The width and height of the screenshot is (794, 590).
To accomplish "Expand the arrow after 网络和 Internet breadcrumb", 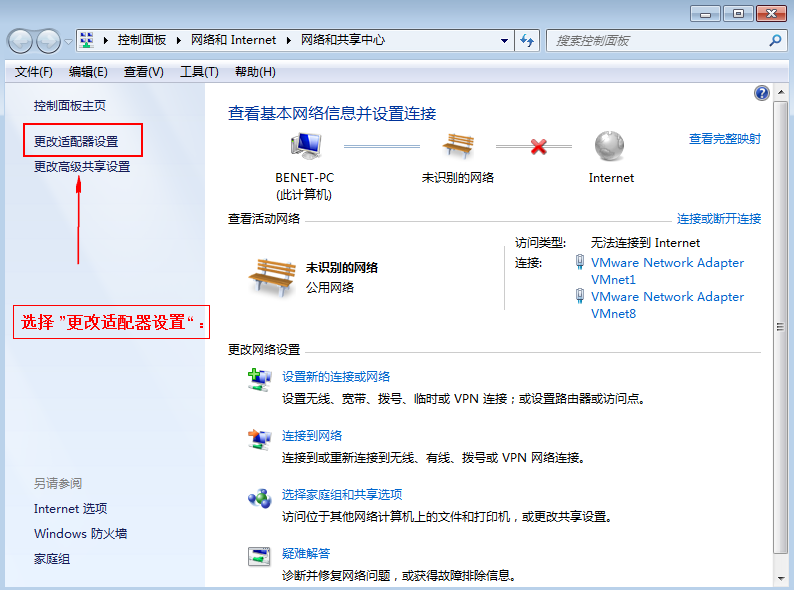I will click(x=289, y=41).
